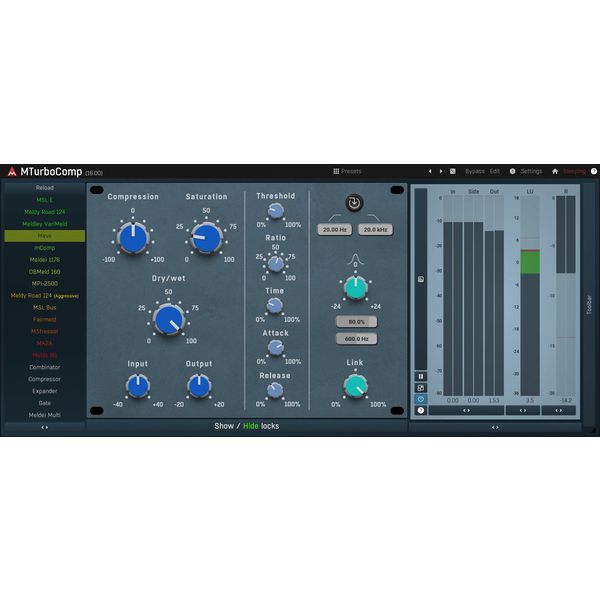Open the vertical Toolbar strip
Viewport: 600px width, 600px height.
tap(589, 305)
